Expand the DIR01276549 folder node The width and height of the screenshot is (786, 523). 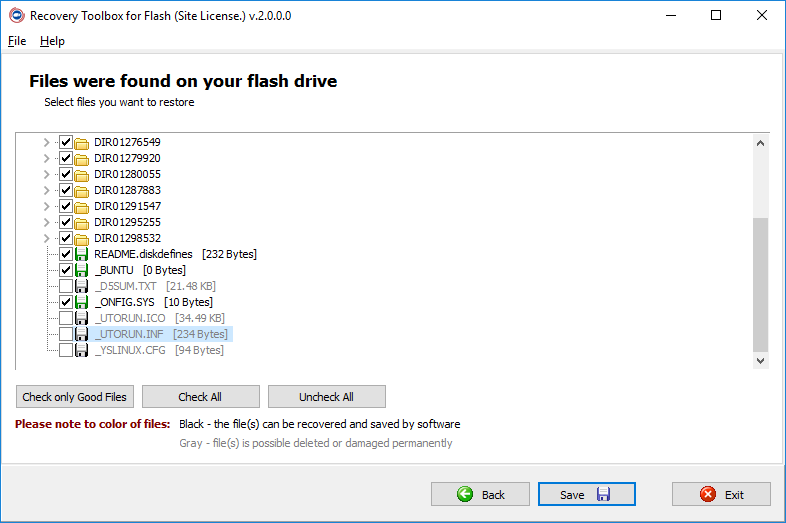[x=47, y=142]
